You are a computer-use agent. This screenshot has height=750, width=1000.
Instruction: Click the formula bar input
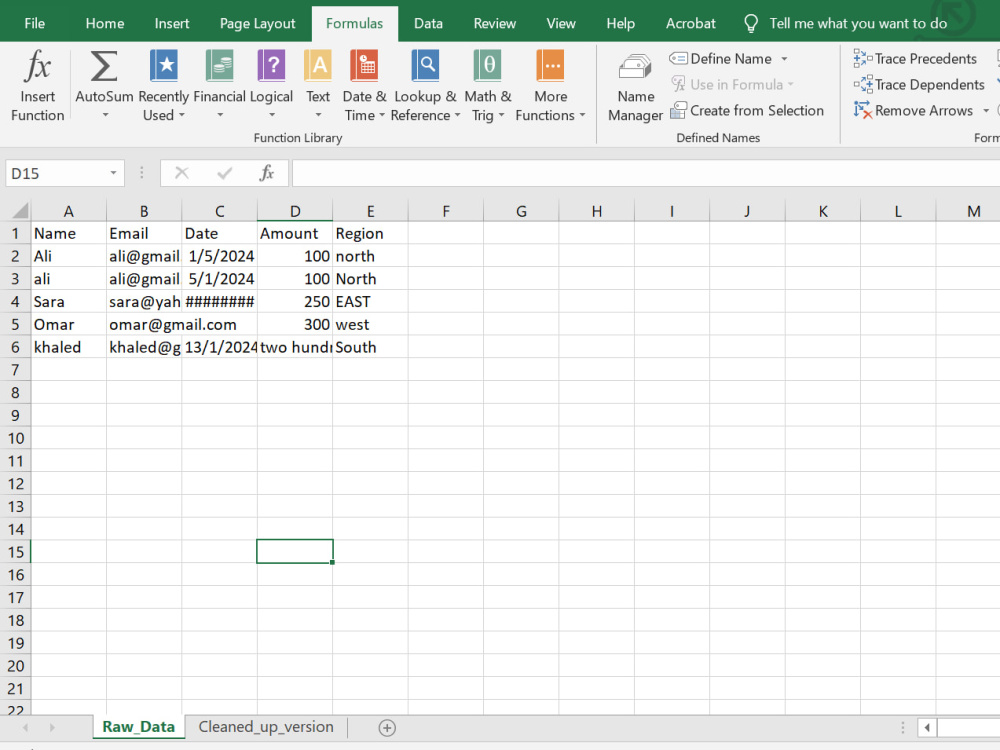pyautogui.click(x=645, y=173)
